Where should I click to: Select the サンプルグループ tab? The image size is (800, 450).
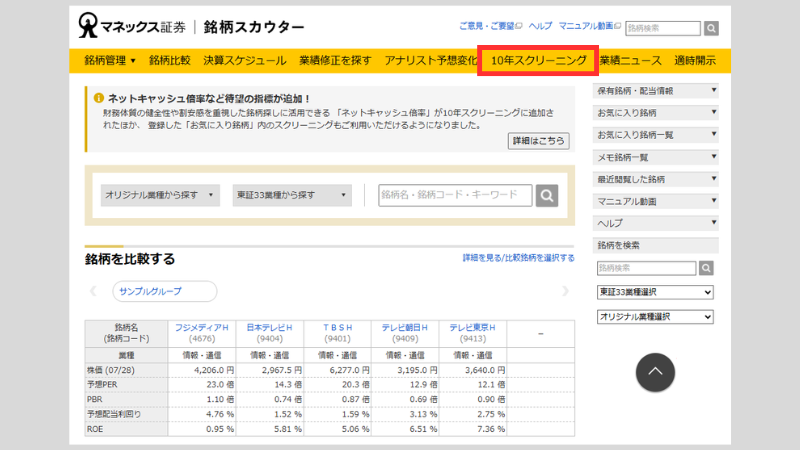tap(164, 291)
